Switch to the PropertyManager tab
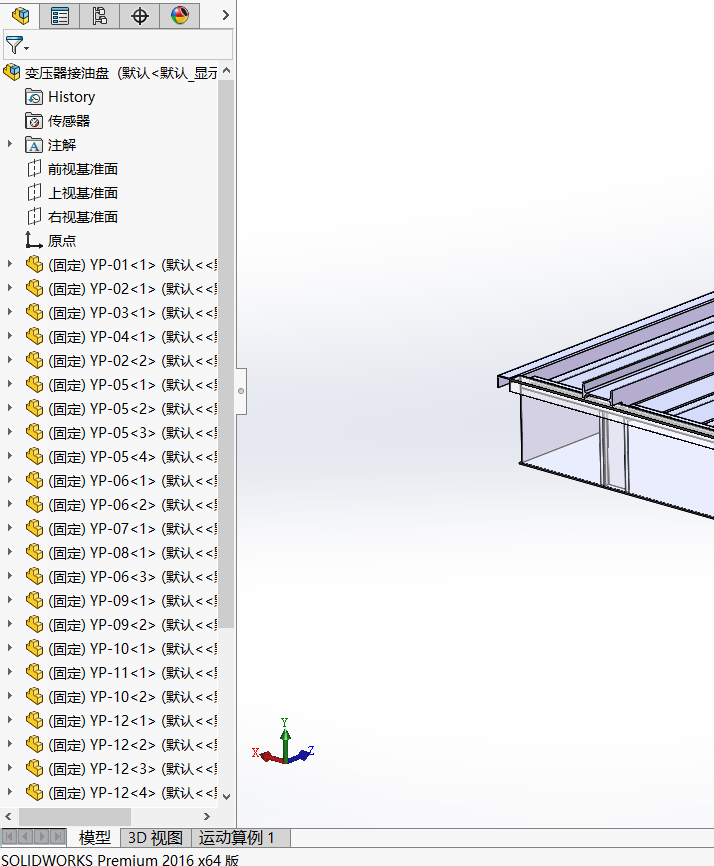This screenshot has width=714, height=866. click(x=60, y=15)
